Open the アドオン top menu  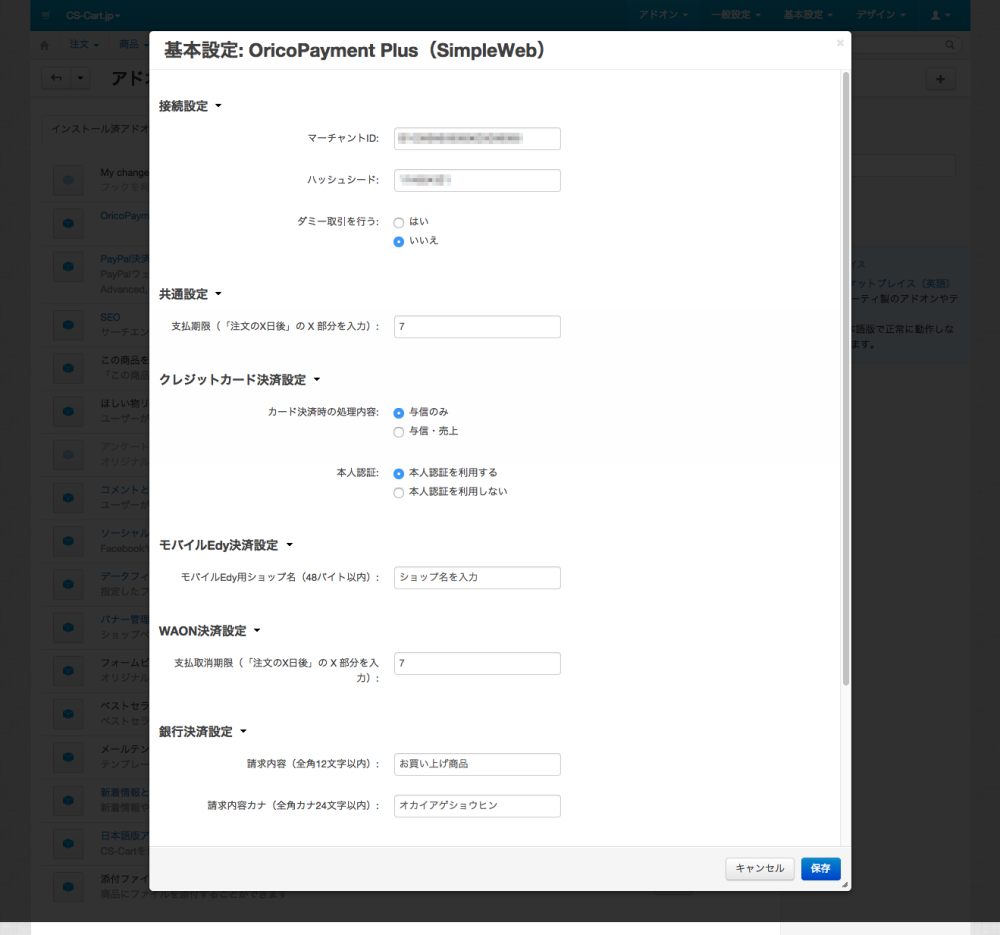663,15
